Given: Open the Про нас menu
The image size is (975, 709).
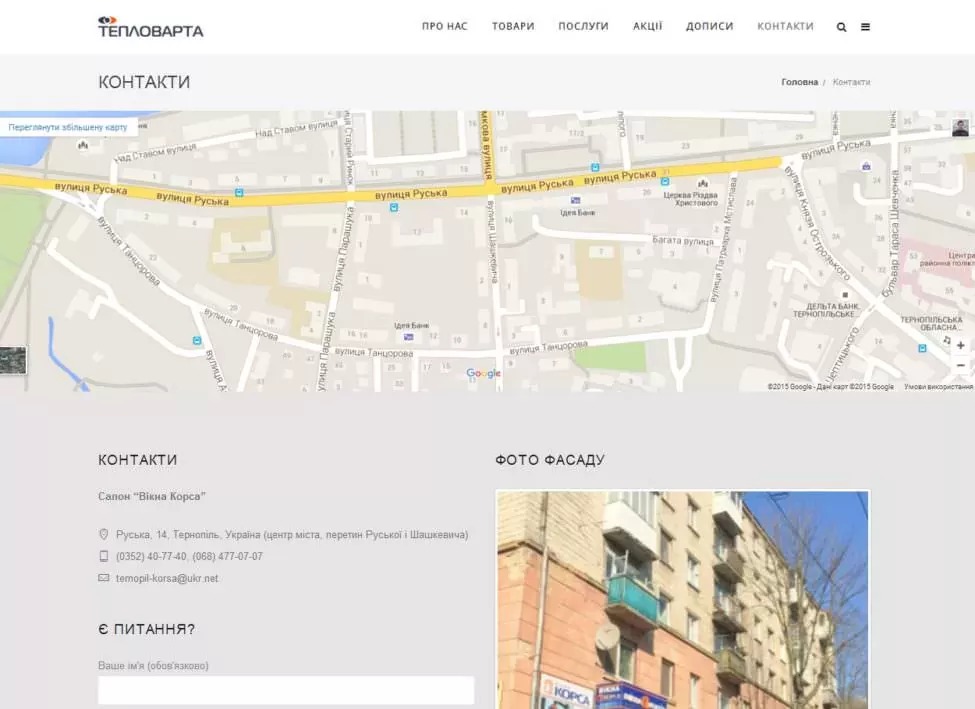Looking at the screenshot, I should [444, 27].
